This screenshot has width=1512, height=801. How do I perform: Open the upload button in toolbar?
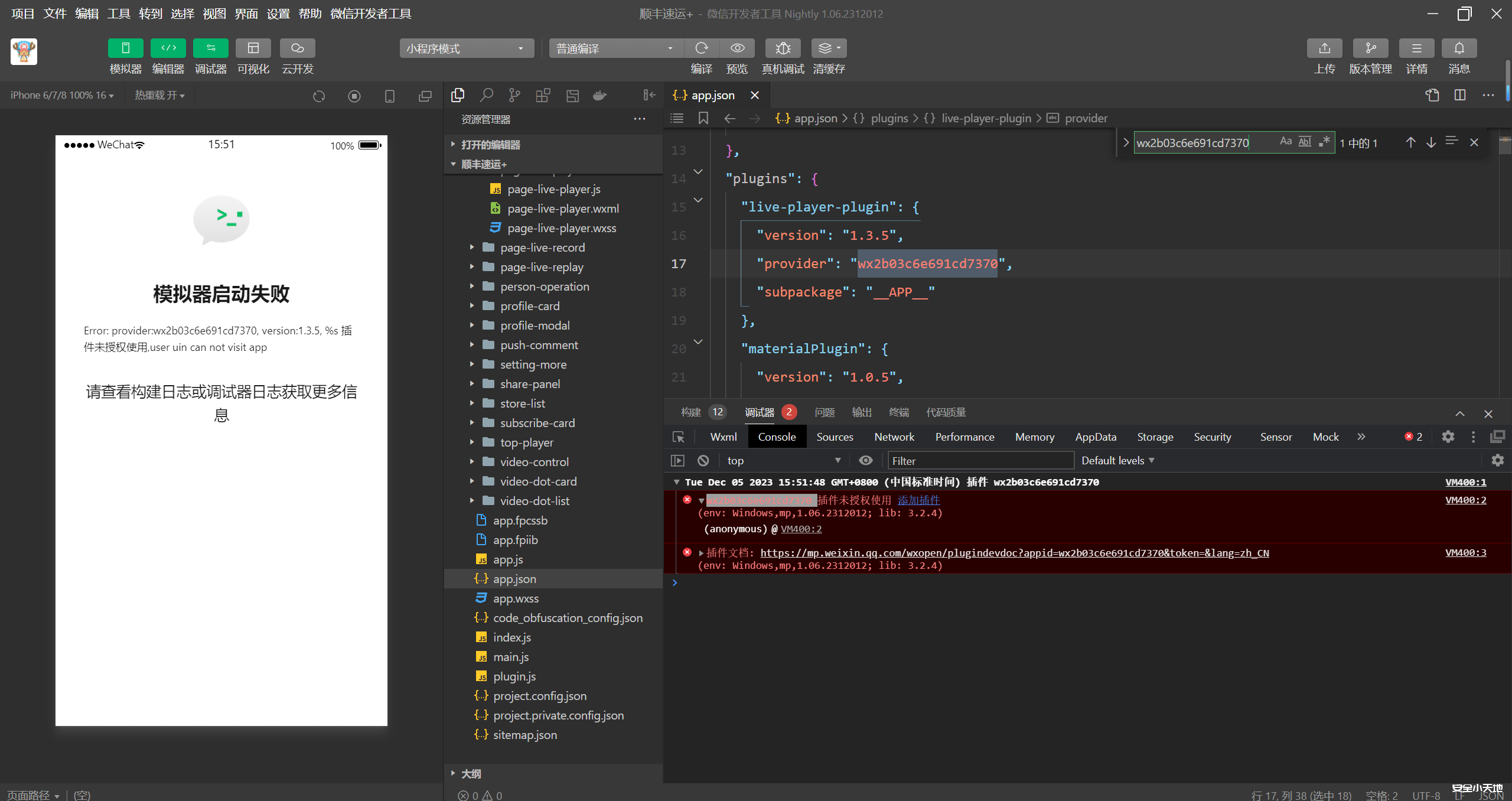[x=1324, y=48]
